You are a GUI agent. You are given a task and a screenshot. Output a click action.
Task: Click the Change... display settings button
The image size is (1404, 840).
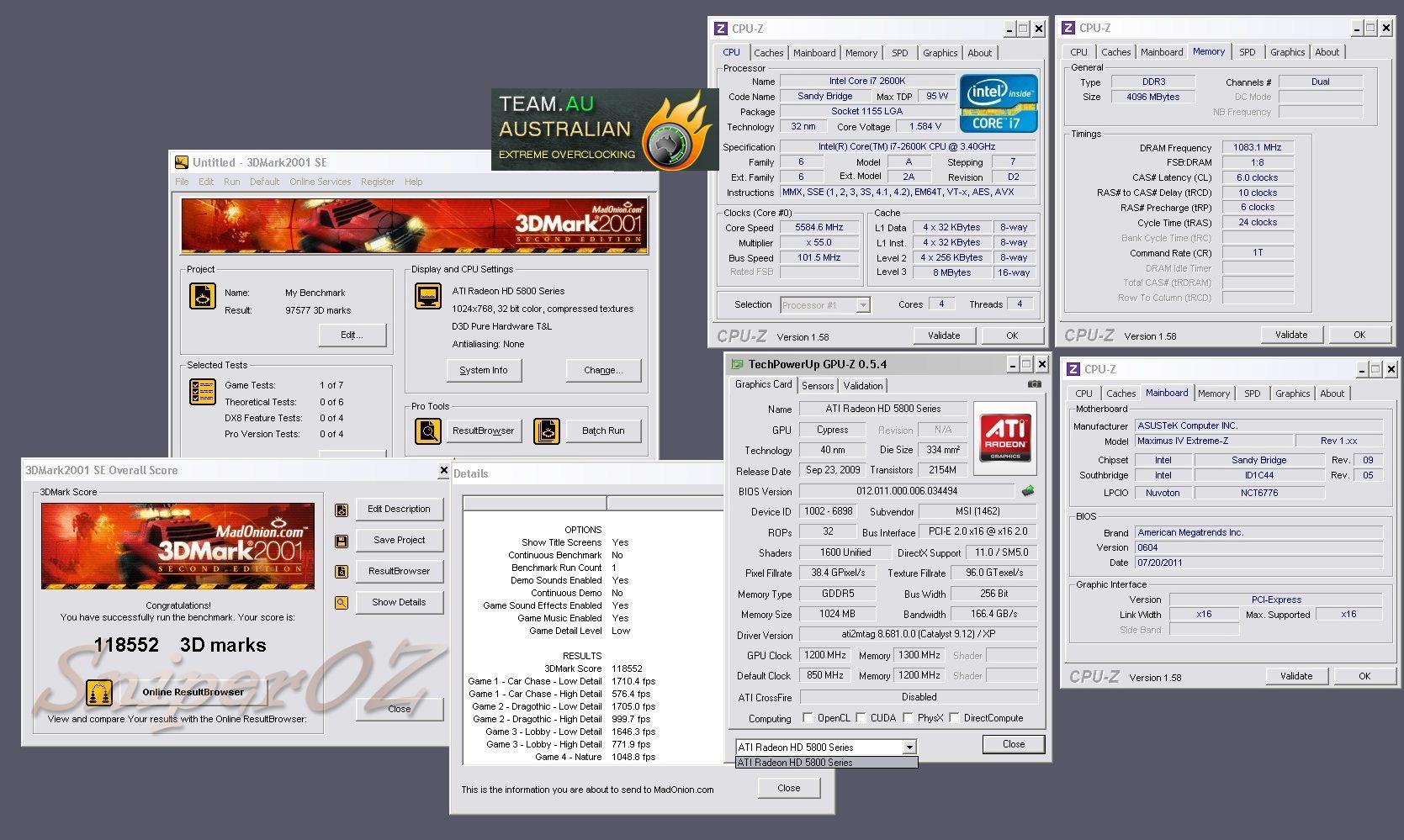603,370
